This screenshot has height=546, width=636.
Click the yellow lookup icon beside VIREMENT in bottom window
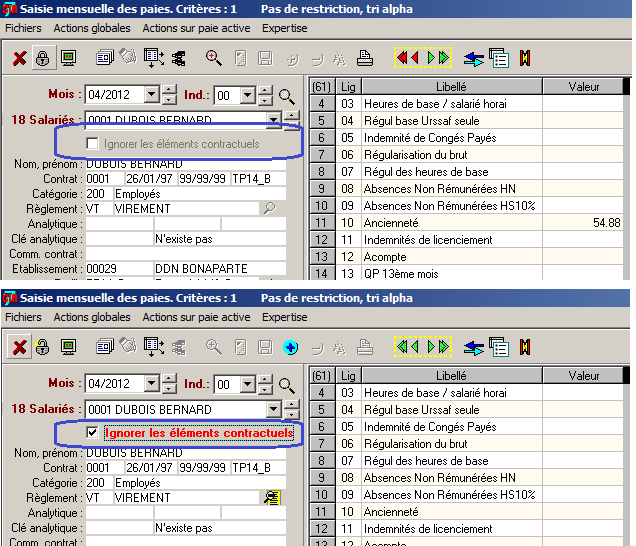coord(272,497)
